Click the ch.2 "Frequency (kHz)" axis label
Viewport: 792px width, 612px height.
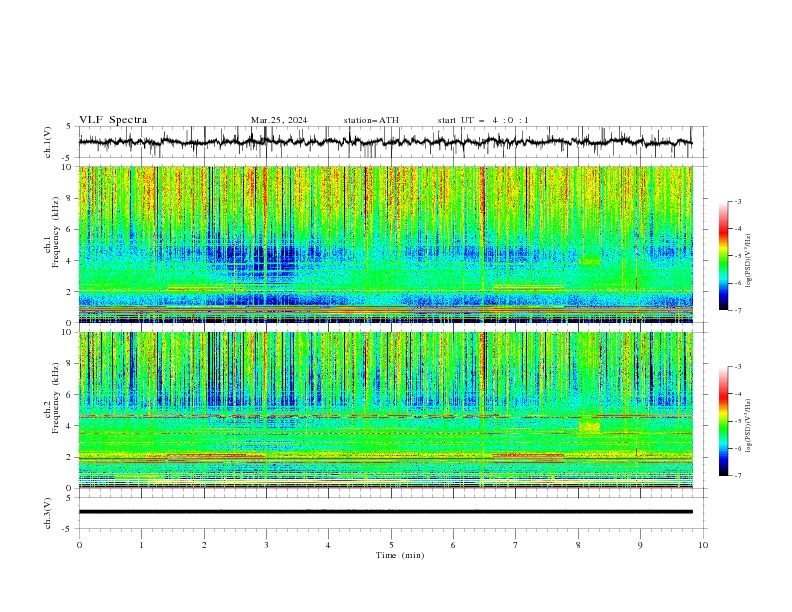pyautogui.click(x=55, y=397)
